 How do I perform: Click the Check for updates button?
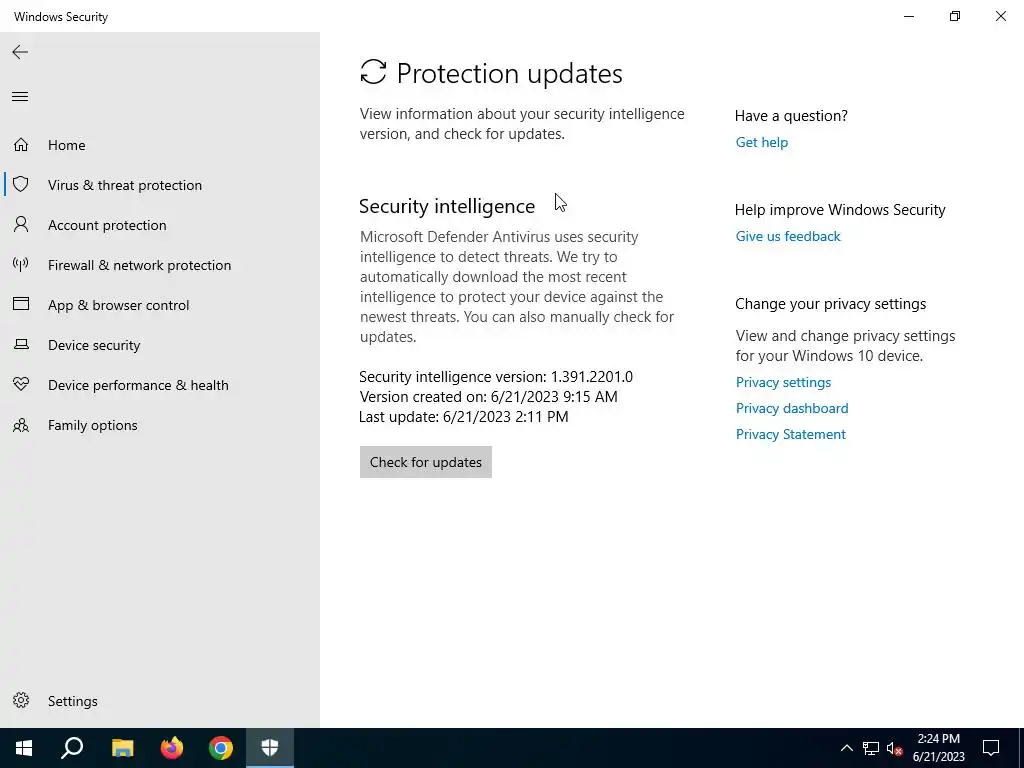tap(426, 462)
